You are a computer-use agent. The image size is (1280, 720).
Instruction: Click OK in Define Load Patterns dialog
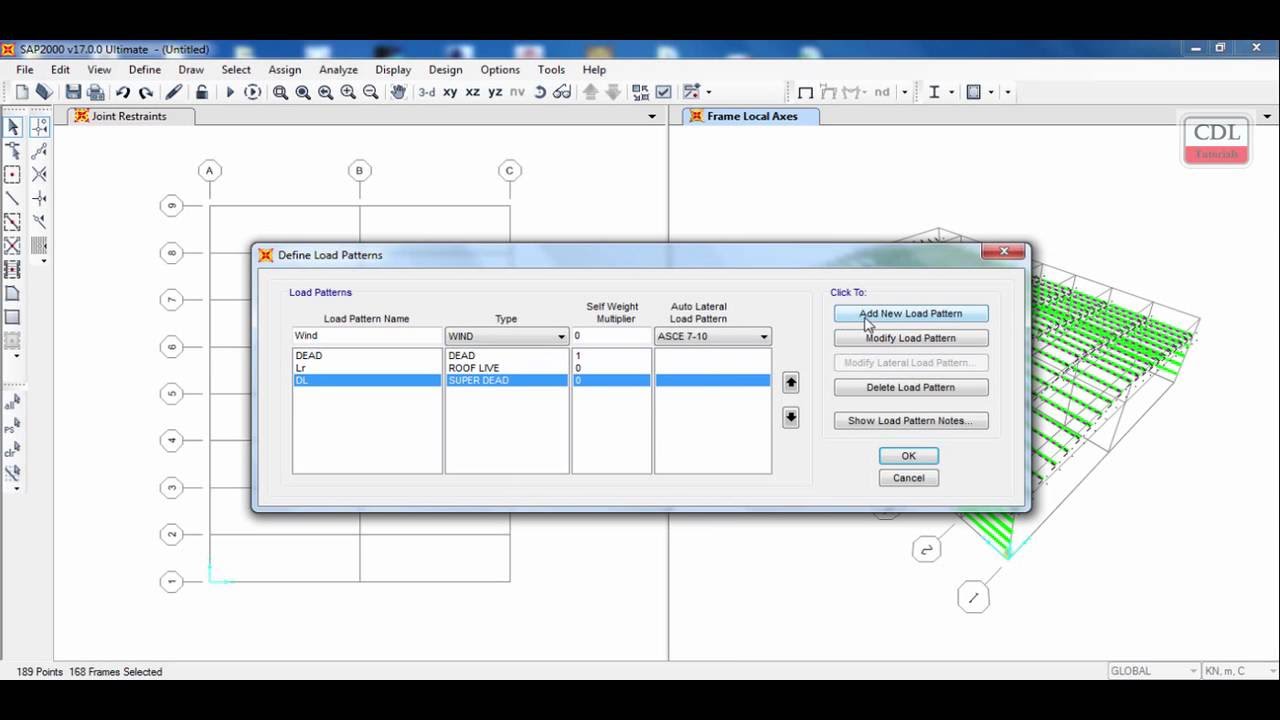908,455
